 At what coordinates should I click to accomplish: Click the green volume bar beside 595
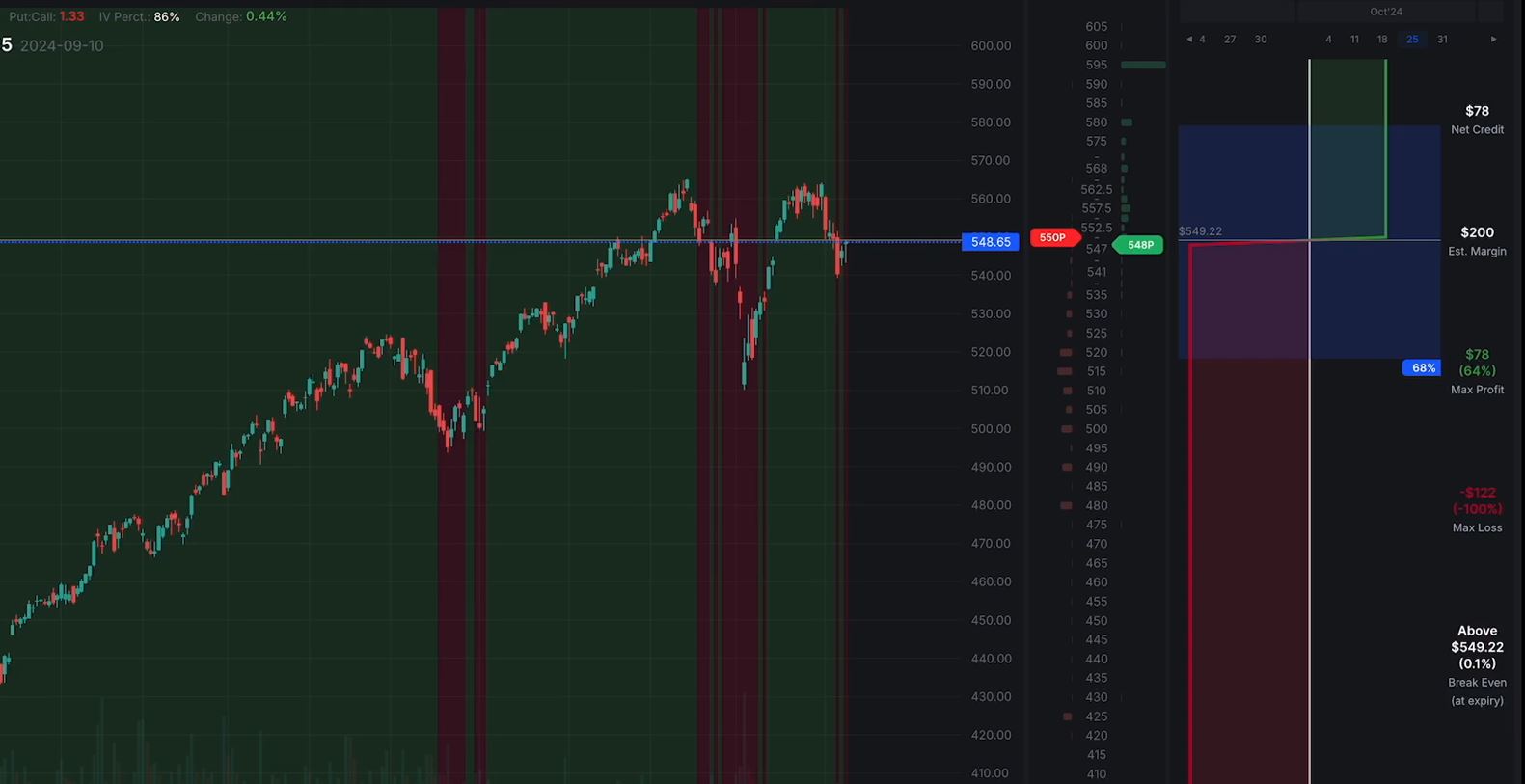(1143, 65)
